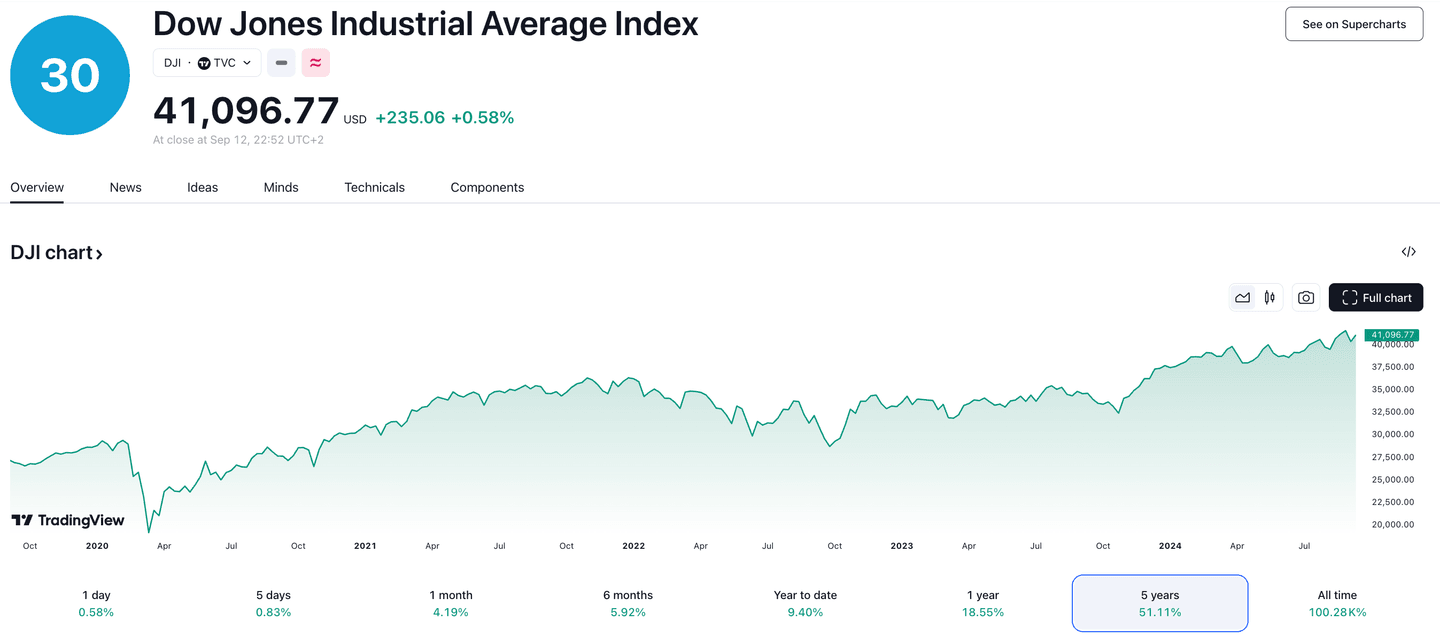Viewport: 1440px width, 639px height.
Task: Click the TV logo inside the symbol pill
Action: click(x=206, y=62)
